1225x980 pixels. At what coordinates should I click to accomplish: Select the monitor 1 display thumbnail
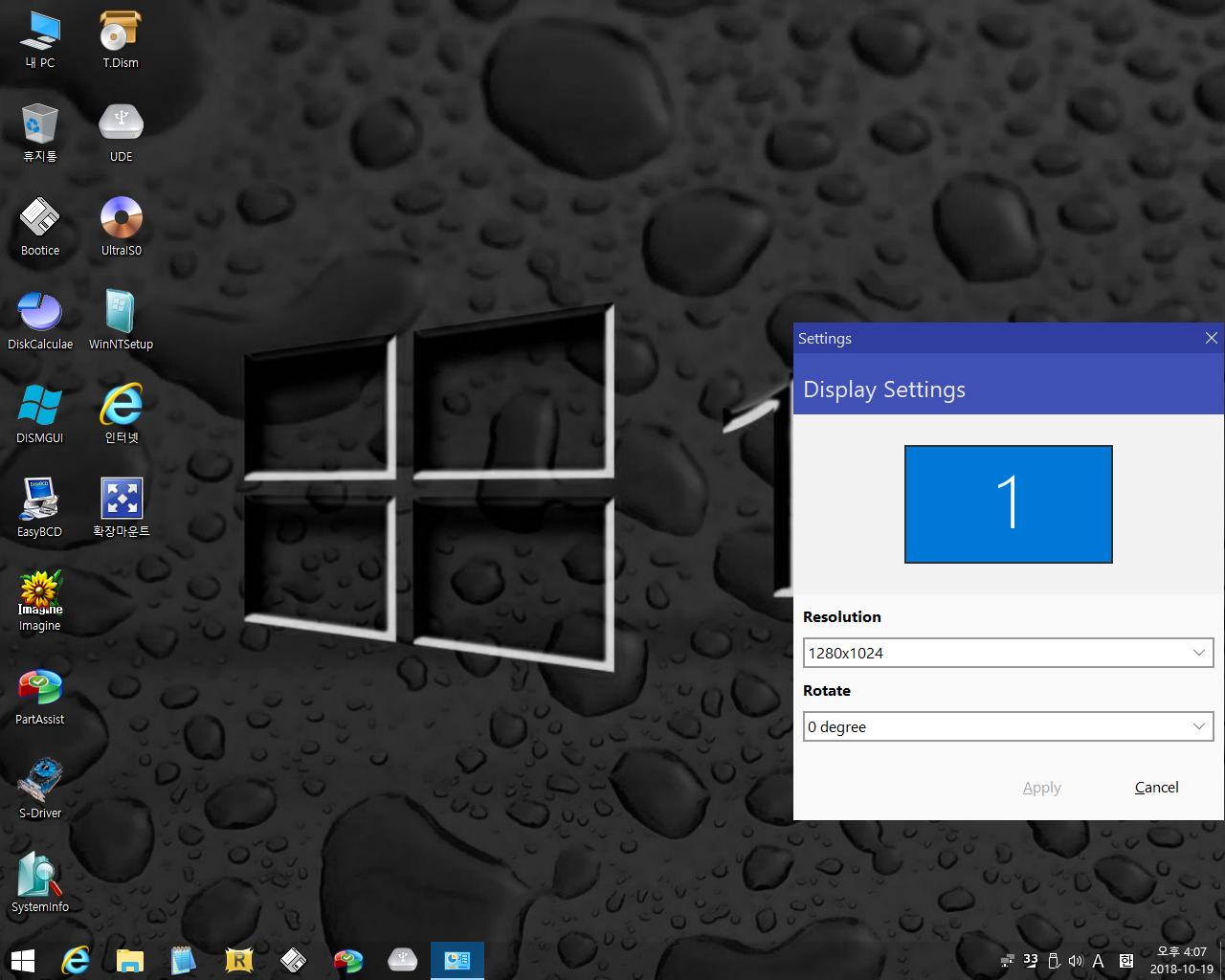[x=1009, y=504]
